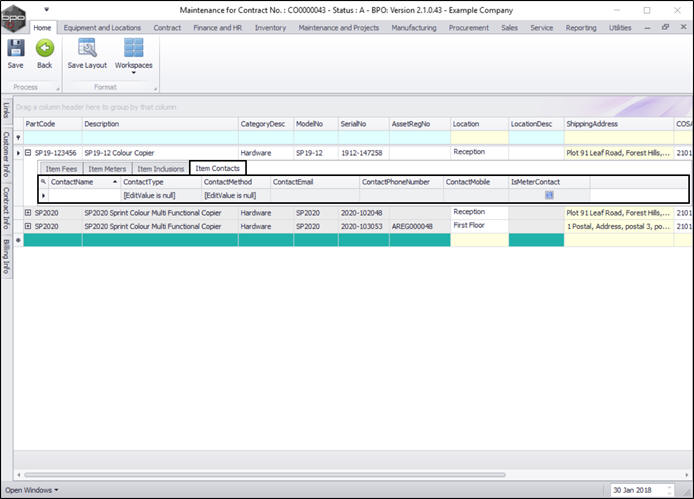Click the Save Layout icon
The height and width of the screenshot is (499, 694).
(87, 48)
